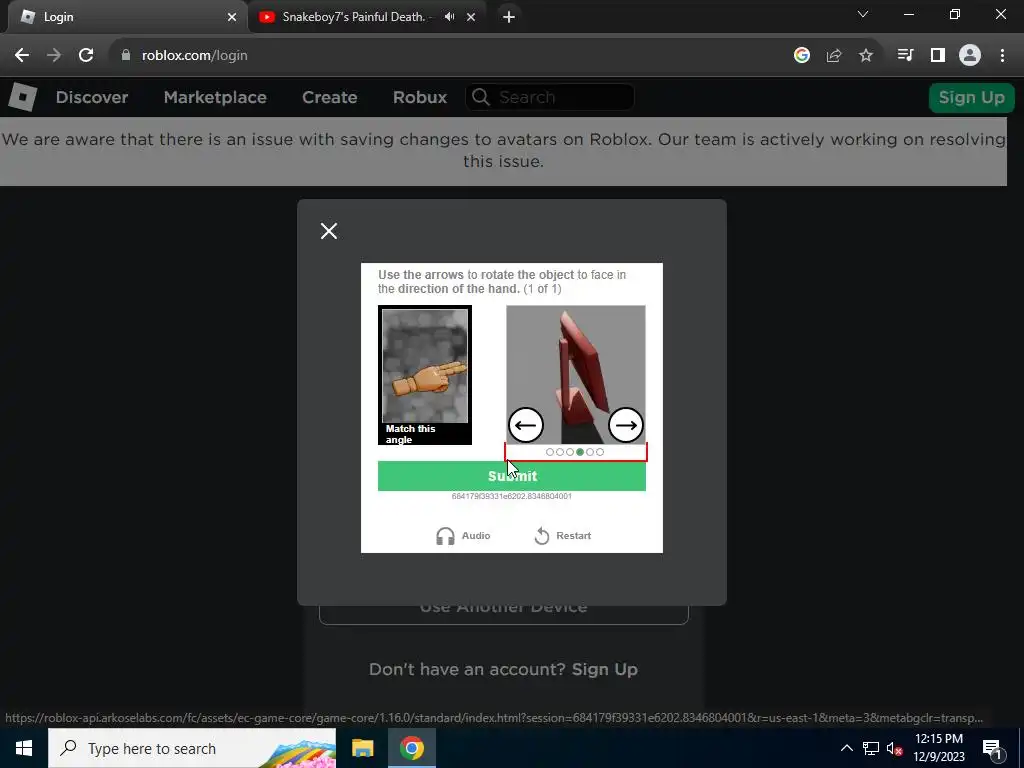This screenshot has height=768, width=1024.
Task: Open the Marketplace page
Action: click(215, 97)
